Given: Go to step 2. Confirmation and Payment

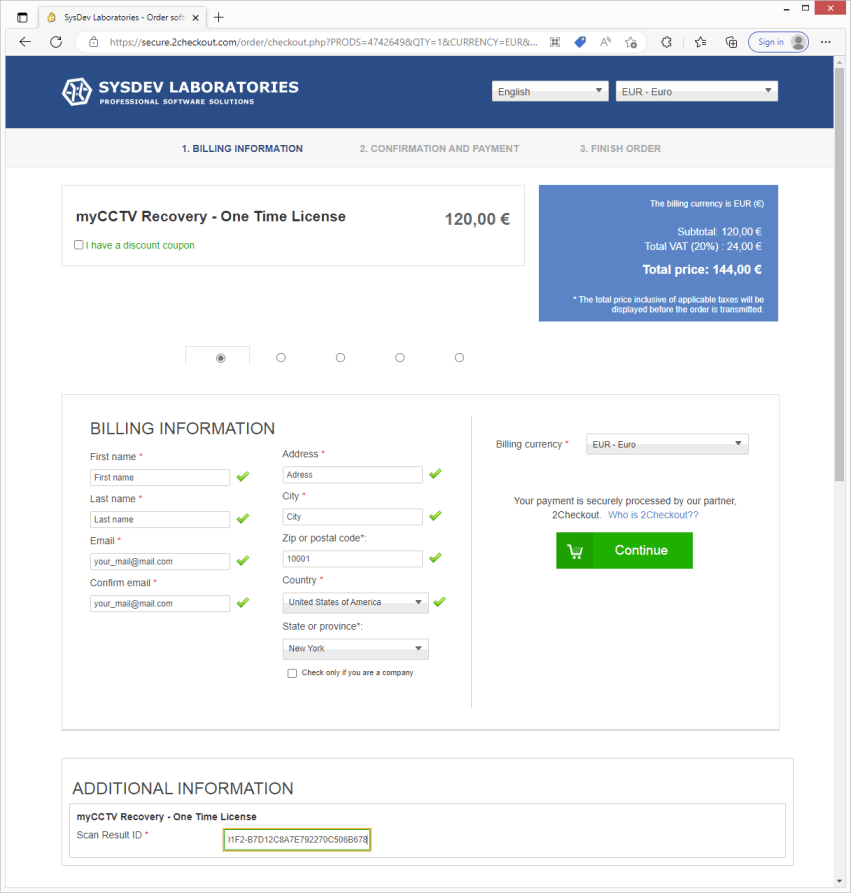Looking at the screenshot, I should [x=439, y=149].
